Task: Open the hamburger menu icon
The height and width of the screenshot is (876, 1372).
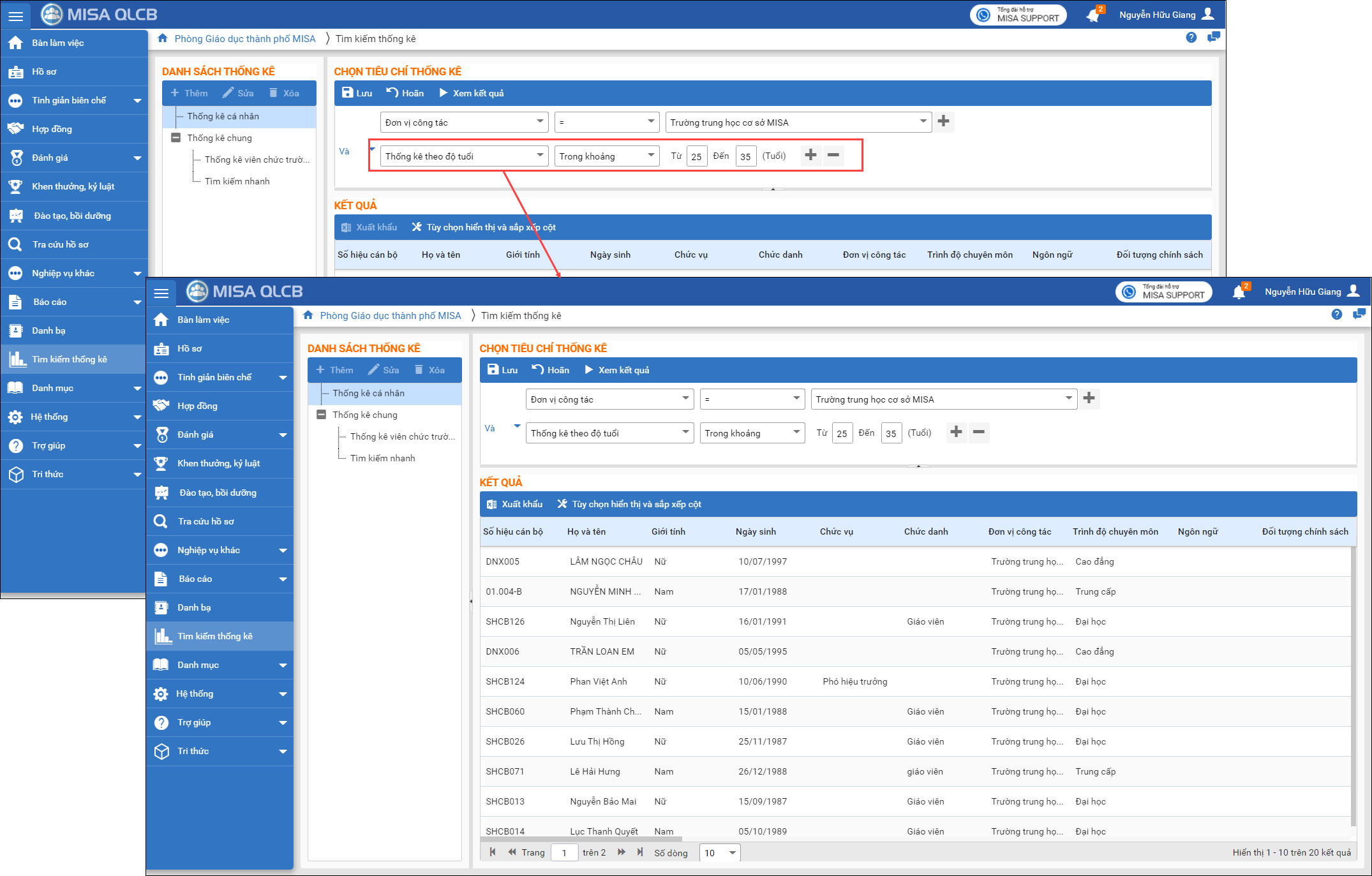Action: (x=161, y=293)
